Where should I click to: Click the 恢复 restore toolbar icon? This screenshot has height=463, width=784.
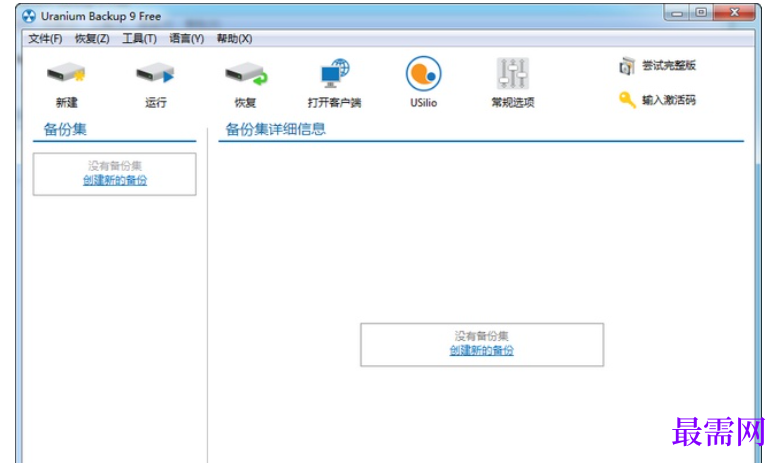[x=246, y=74]
